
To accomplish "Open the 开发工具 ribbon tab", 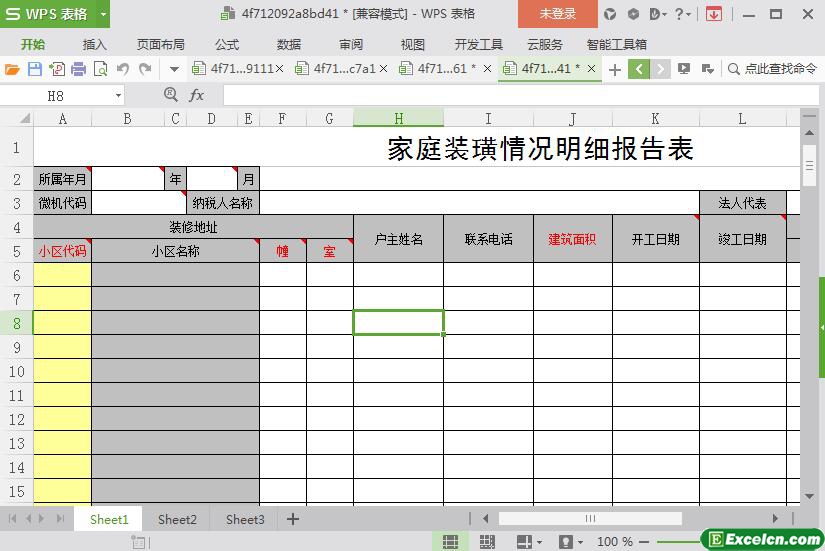I will 479,45.
